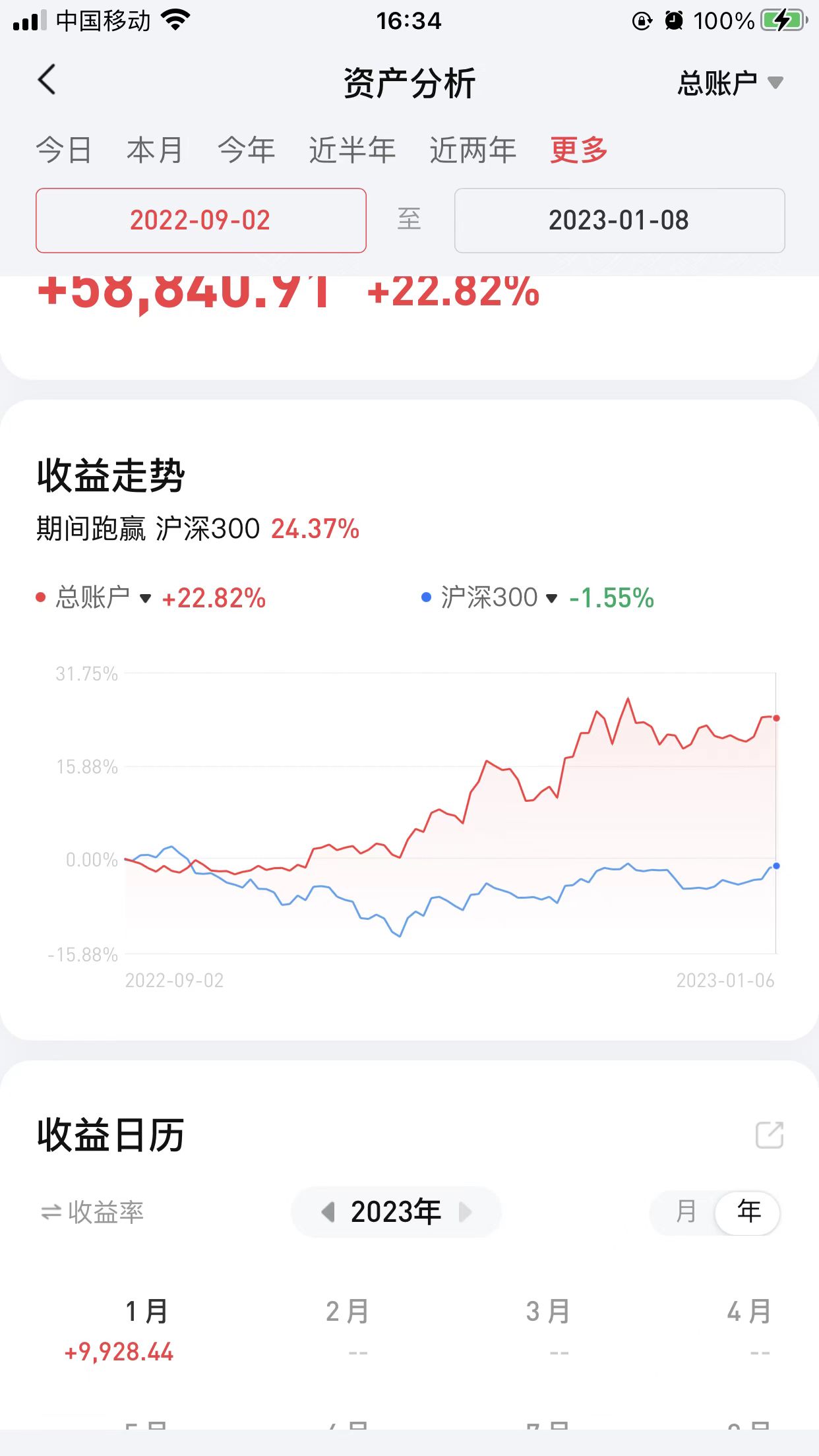Select the 近半年 period tab
Image resolution: width=819 pixels, height=1456 pixels.
[352, 150]
